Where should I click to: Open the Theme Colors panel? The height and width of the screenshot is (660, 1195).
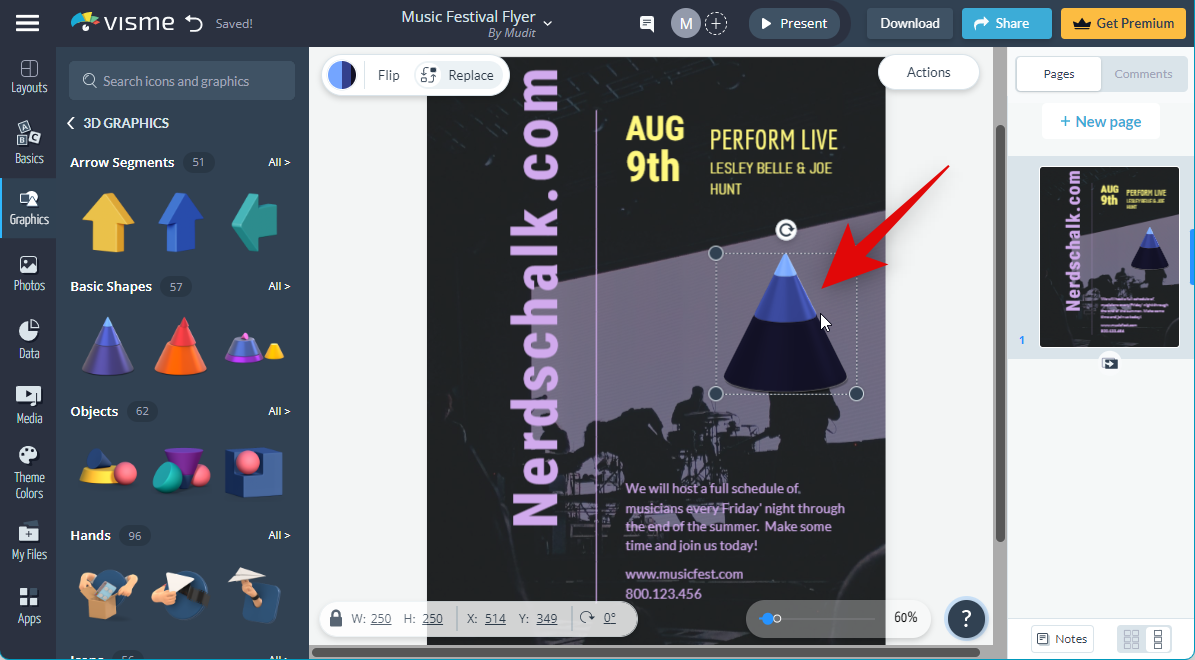[x=29, y=473]
